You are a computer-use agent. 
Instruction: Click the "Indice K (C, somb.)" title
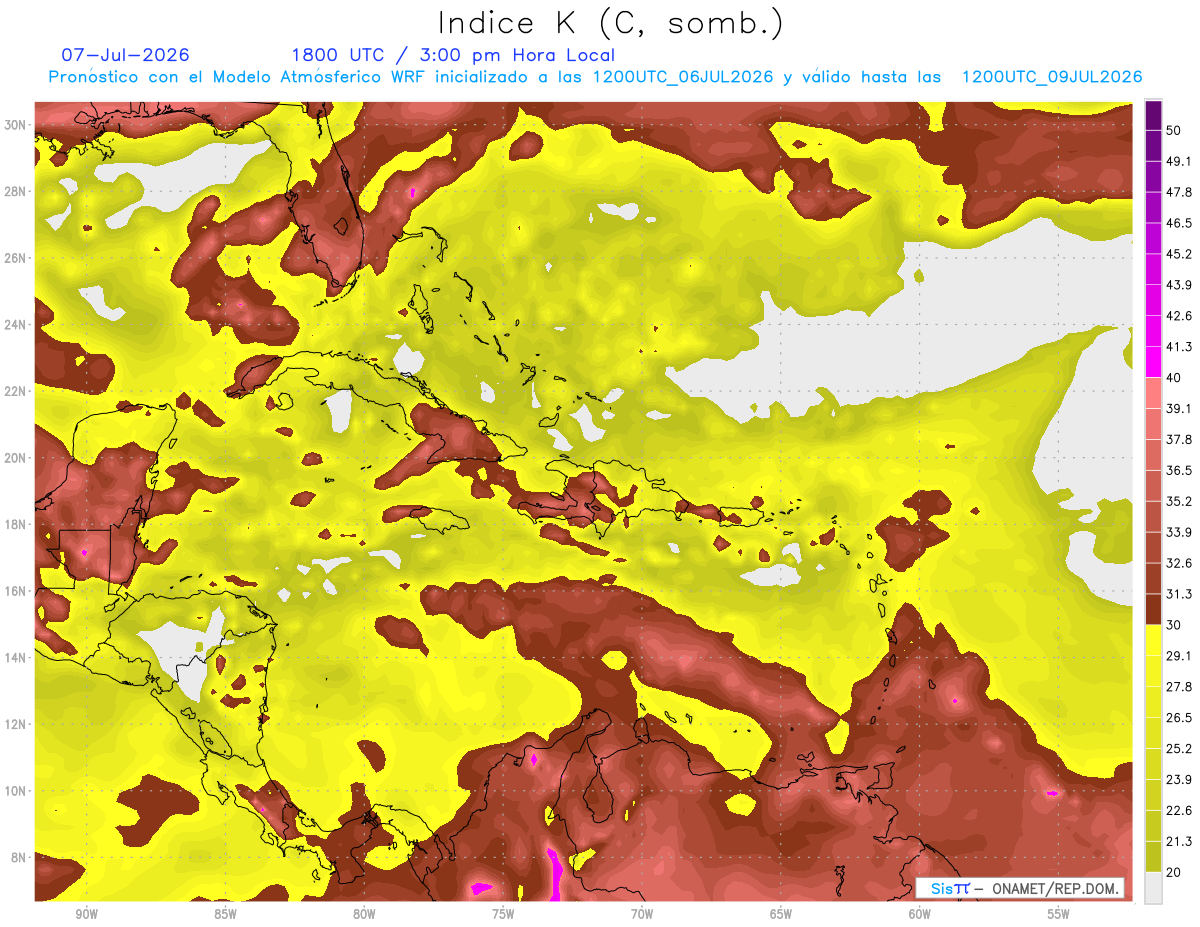coord(611,24)
